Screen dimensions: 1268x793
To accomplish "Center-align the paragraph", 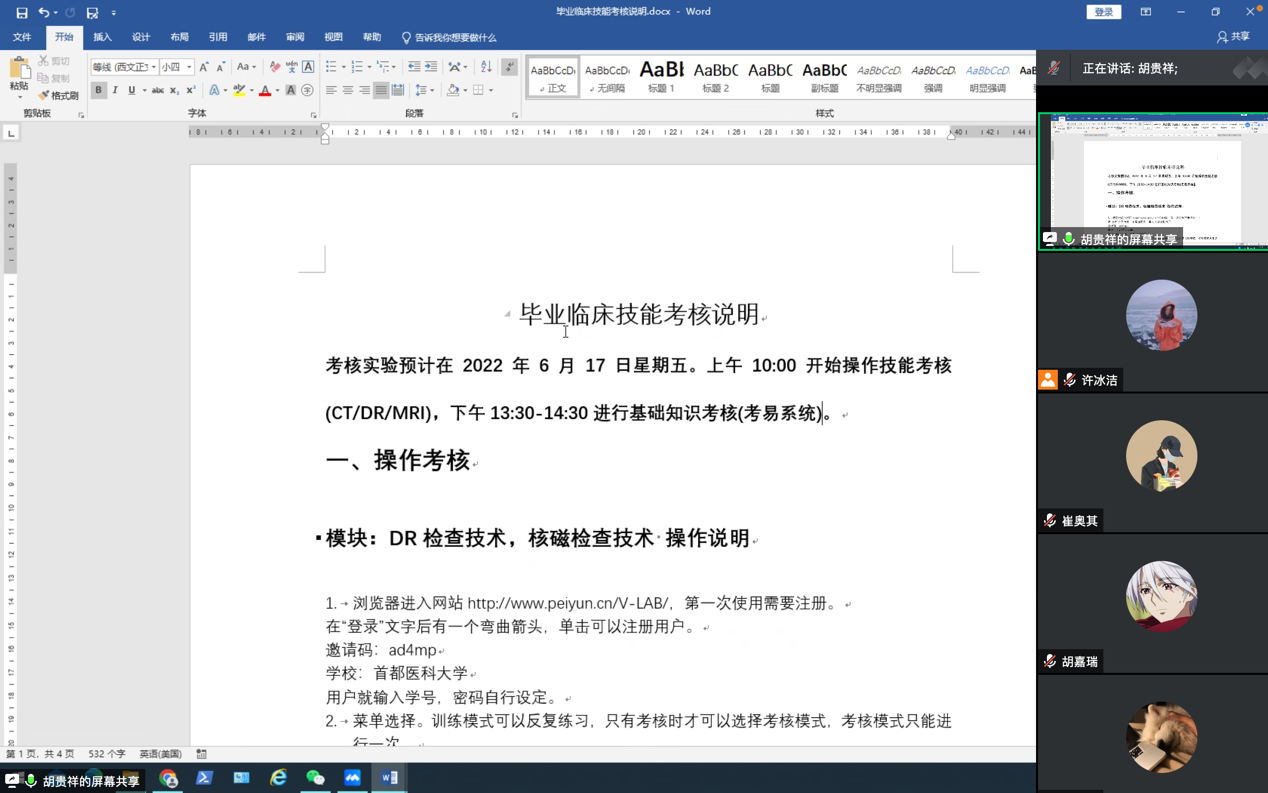I will pyautogui.click(x=347, y=91).
